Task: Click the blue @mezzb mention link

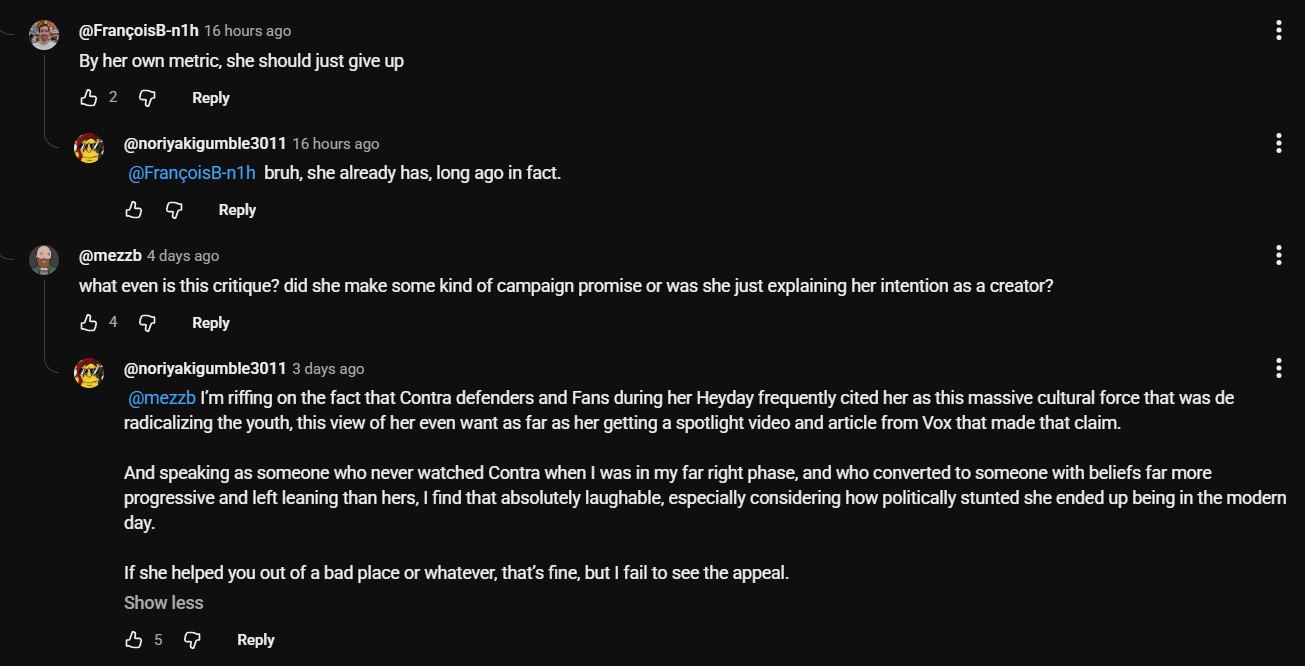Action: click(x=162, y=398)
